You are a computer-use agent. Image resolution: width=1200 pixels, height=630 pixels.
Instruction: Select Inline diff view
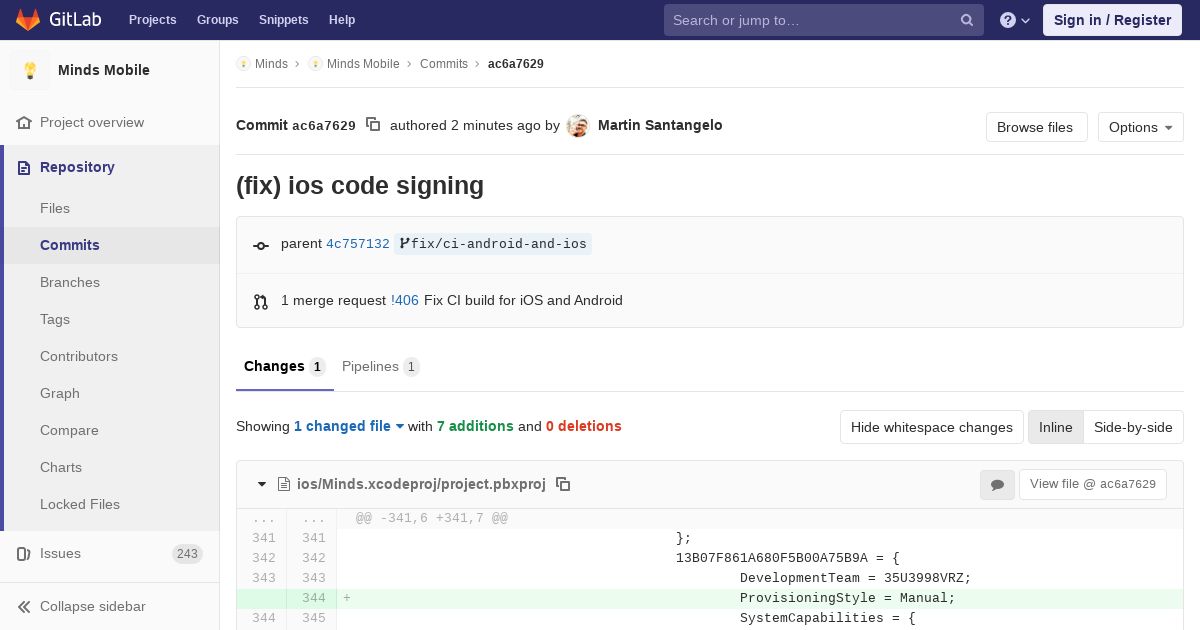point(1055,427)
